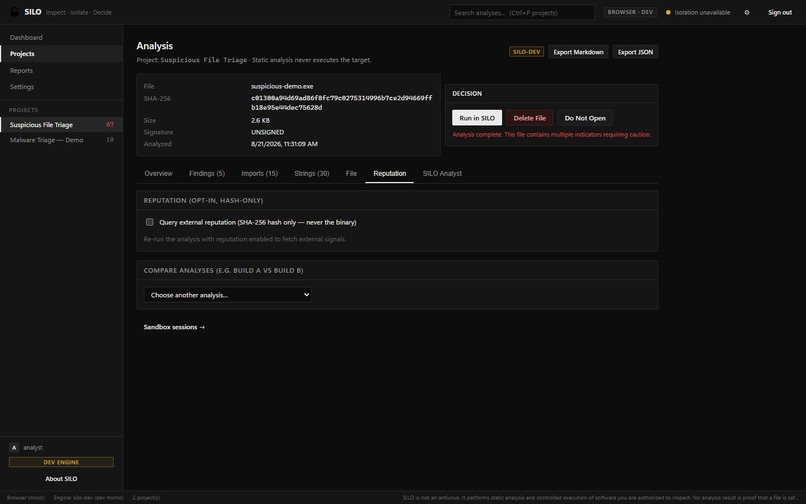Click the analyst avatar icon
The width and height of the screenshot is (806, 504).
click(x=14, y=447)
